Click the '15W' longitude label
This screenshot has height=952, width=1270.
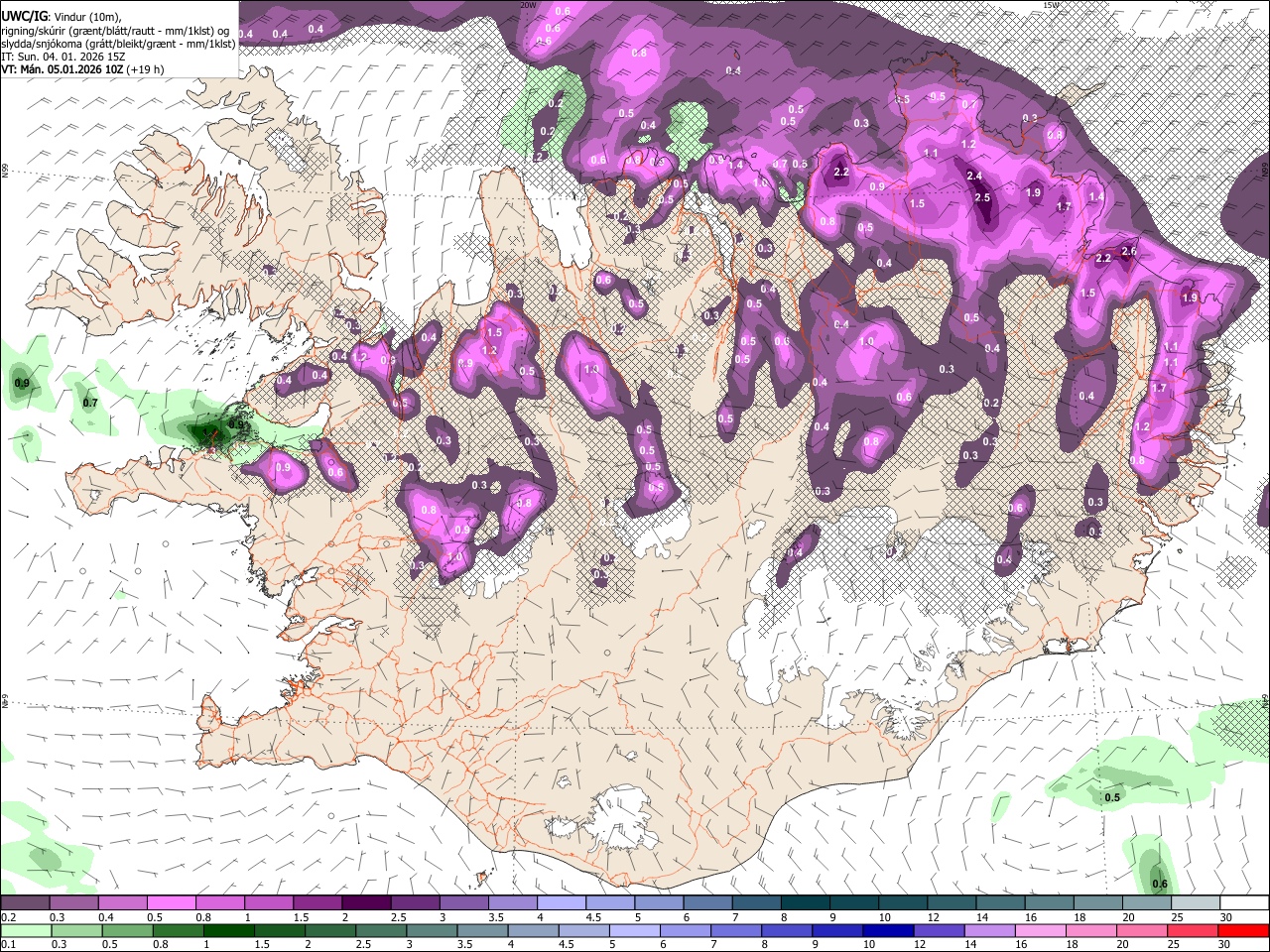click(1051, 5)
